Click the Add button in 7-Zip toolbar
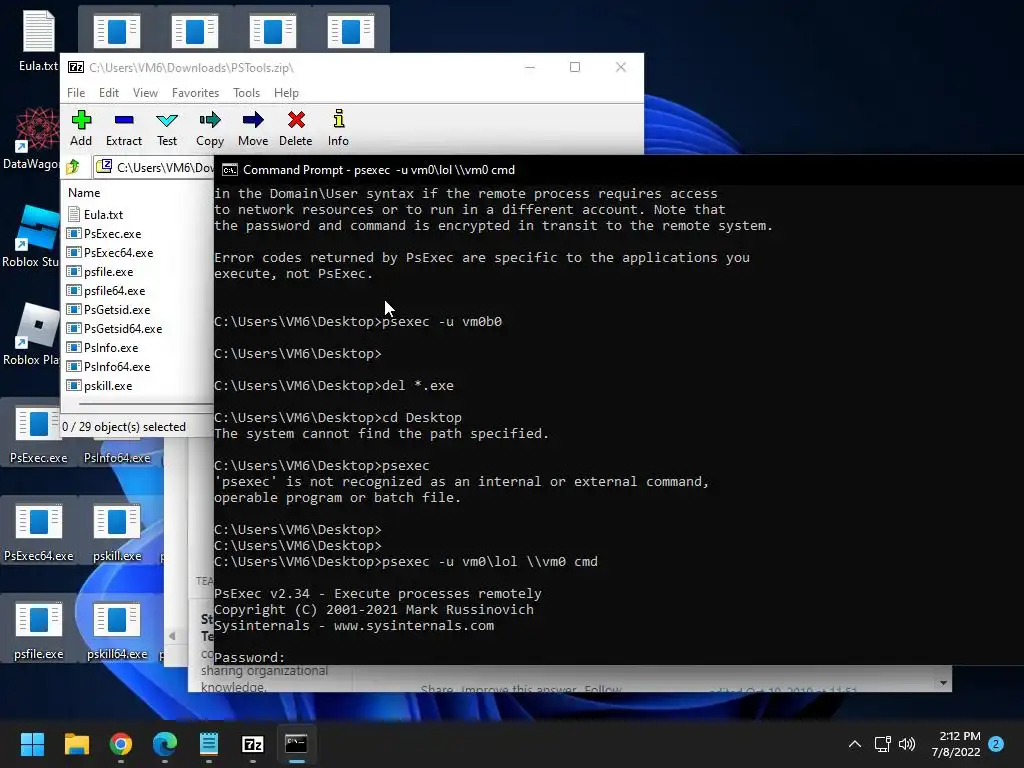Viewport: 1024px width, 768px height. point(81,128)
